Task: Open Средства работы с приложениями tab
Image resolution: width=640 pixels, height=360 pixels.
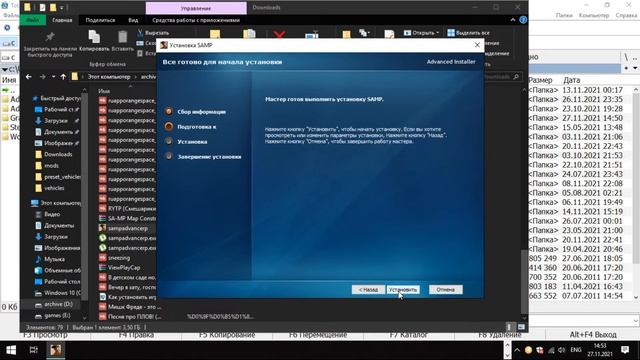Action: [x=196, y=20]
